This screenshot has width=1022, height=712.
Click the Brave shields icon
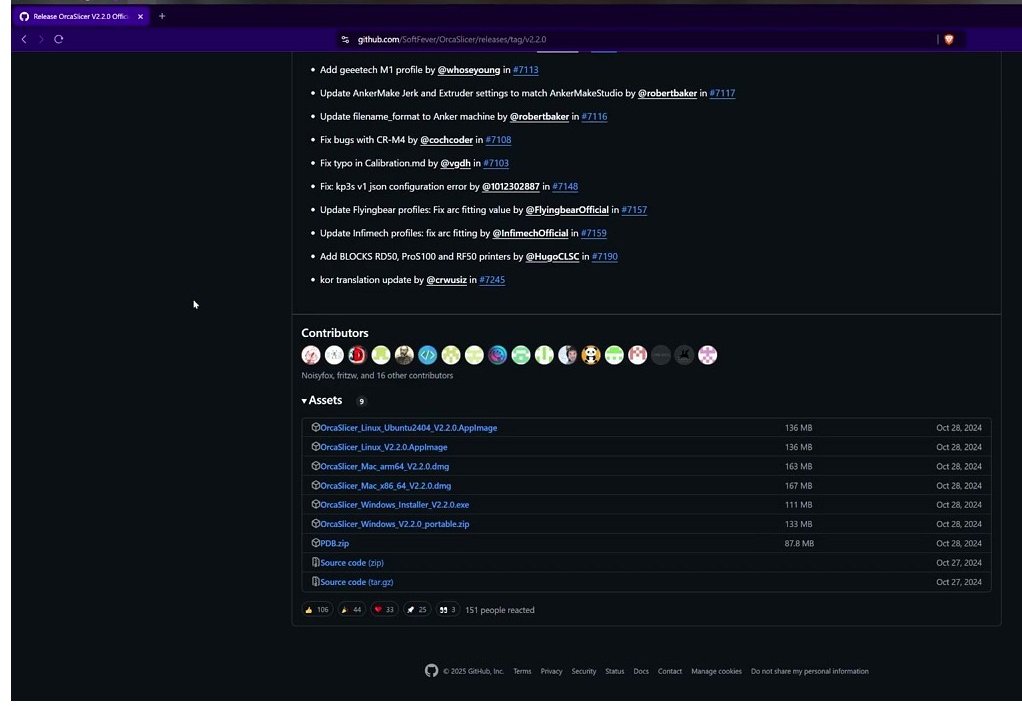pyautogui.click(x=949, y=40)
